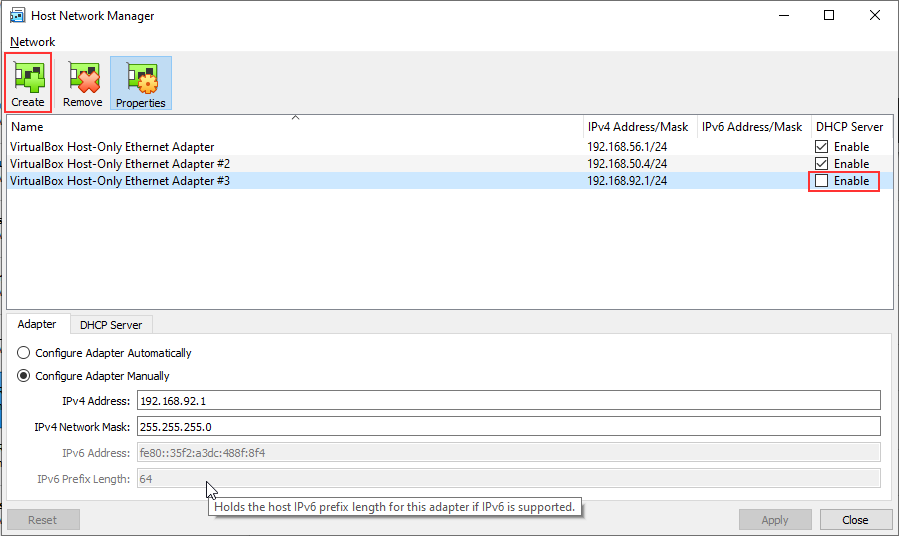The width and height of the screenshot is (899, 536).
Task: Remove the selected adapter via toolbar icon
Action: (x=83, y=83)
